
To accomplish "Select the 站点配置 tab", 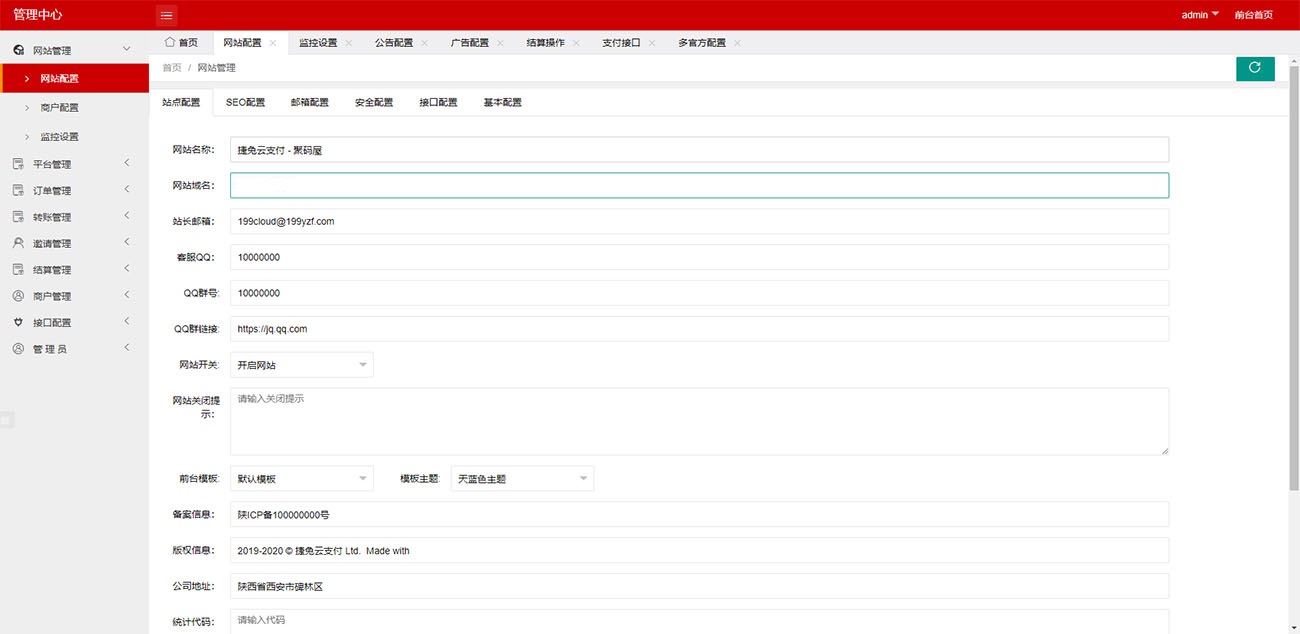I will [x=181, y=103].
